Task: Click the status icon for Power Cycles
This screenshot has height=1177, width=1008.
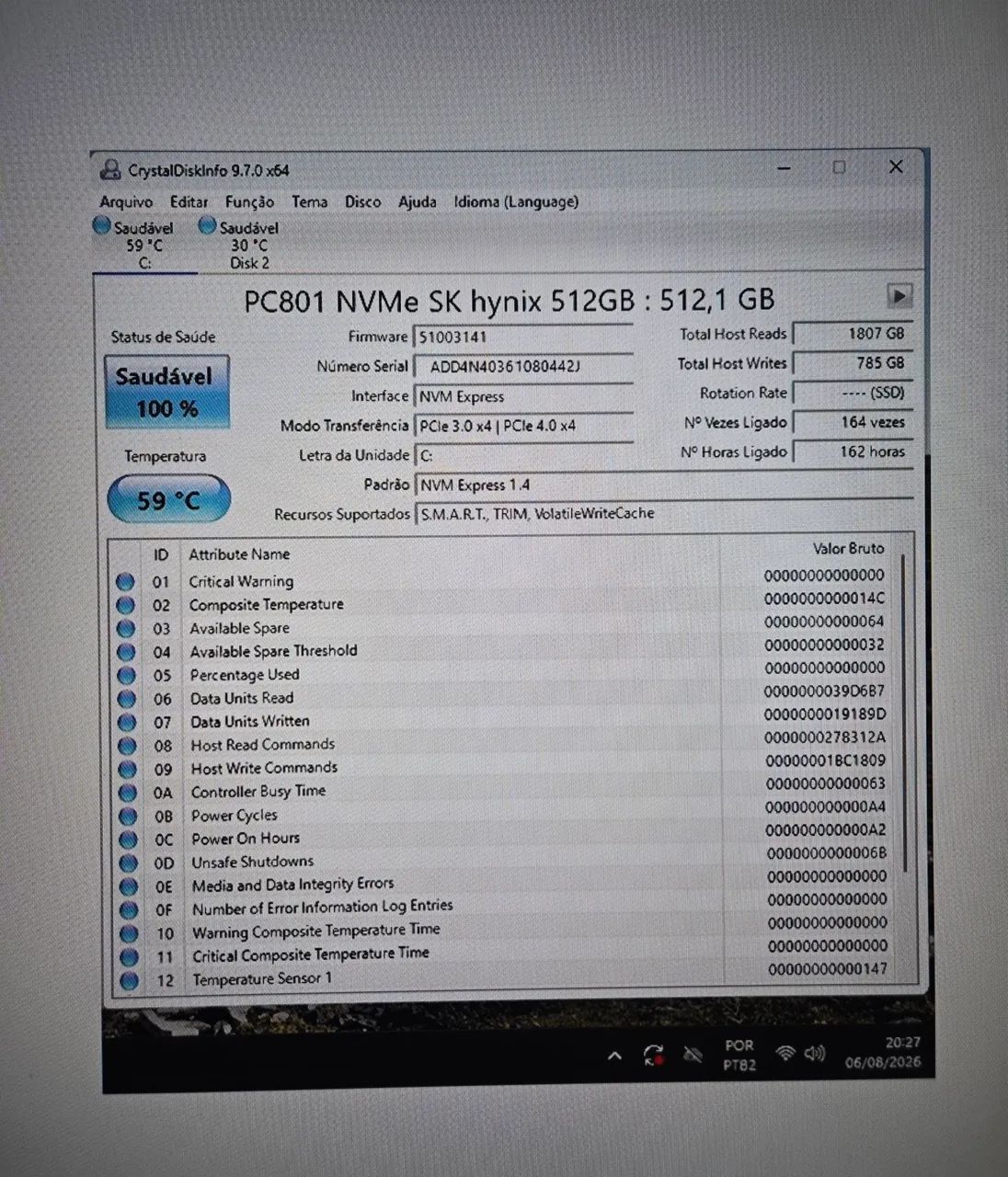Action: 128,817
